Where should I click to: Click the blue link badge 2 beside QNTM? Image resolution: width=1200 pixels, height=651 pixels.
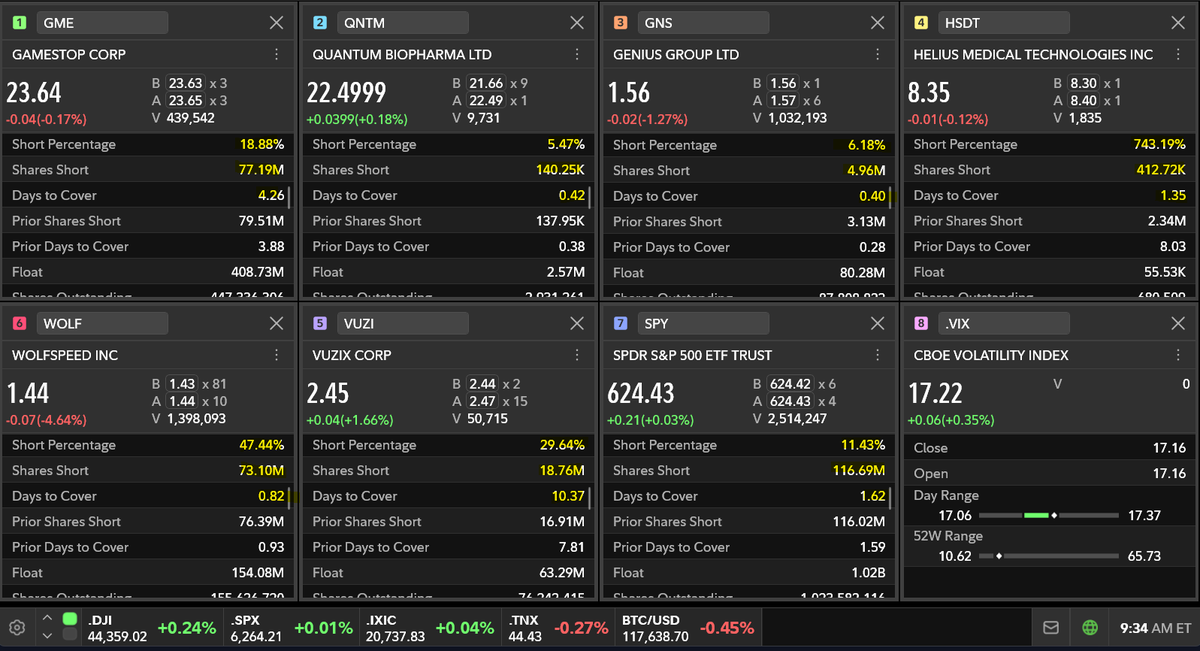coord(320,23)
